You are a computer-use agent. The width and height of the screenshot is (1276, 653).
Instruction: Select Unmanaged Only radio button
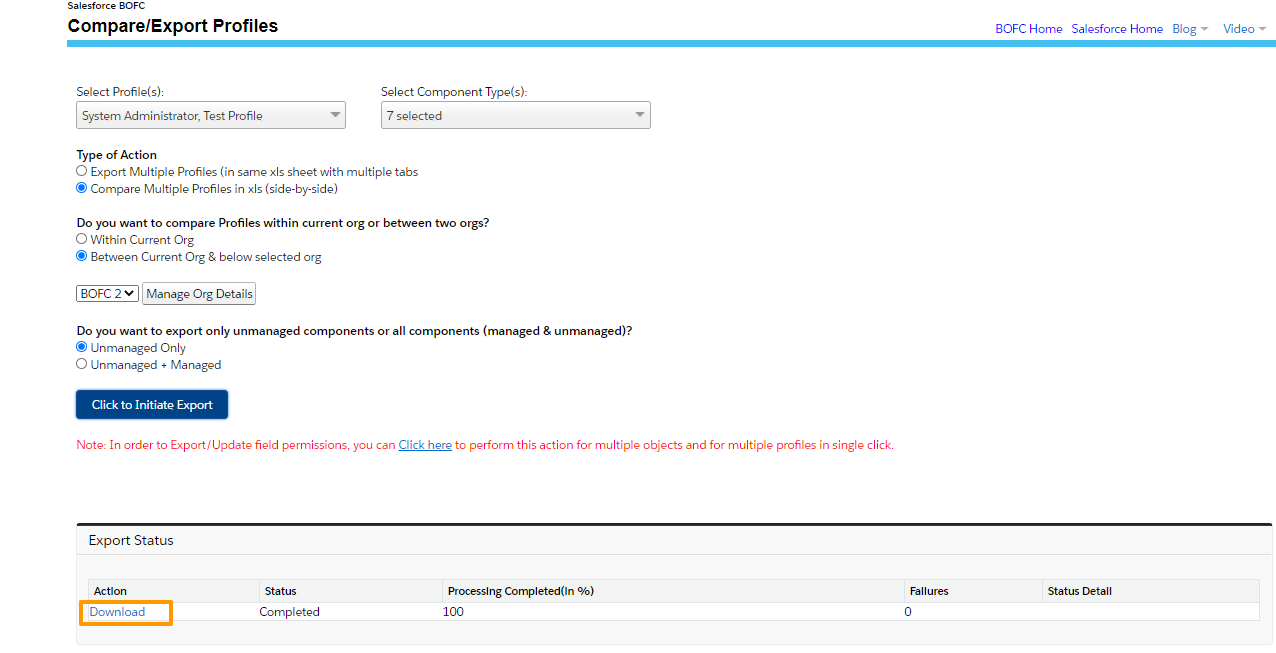click(82, 347)
